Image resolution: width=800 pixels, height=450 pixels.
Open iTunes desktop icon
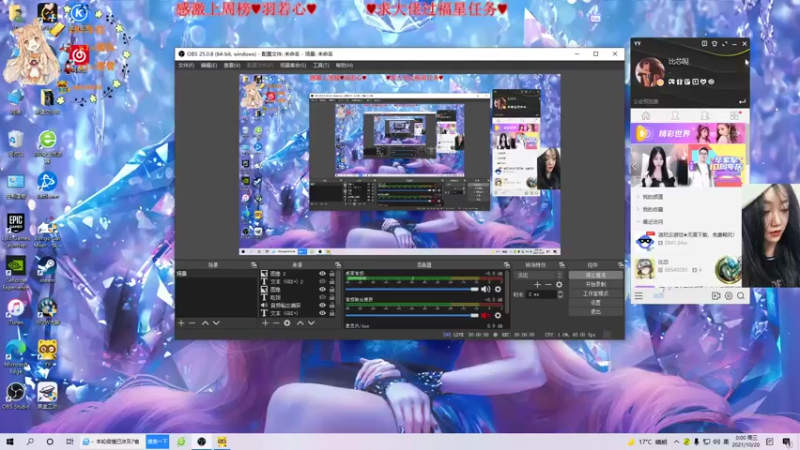16,312
